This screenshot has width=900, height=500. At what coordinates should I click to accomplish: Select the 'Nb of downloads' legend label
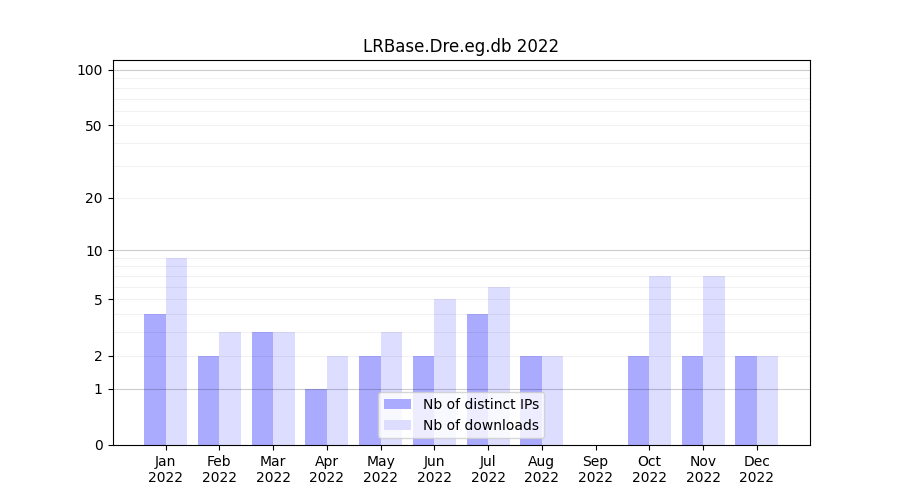pyautogui.click(x=480, y=425)
